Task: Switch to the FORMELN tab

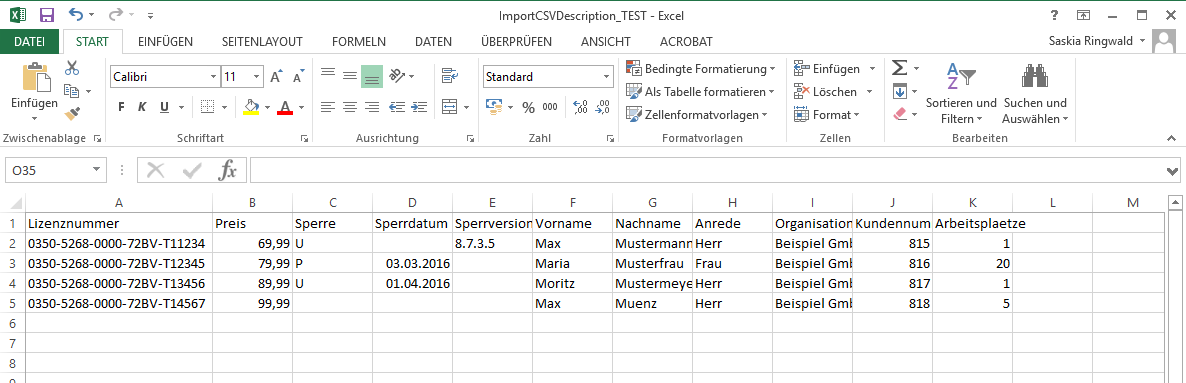Action: point(359,42)
